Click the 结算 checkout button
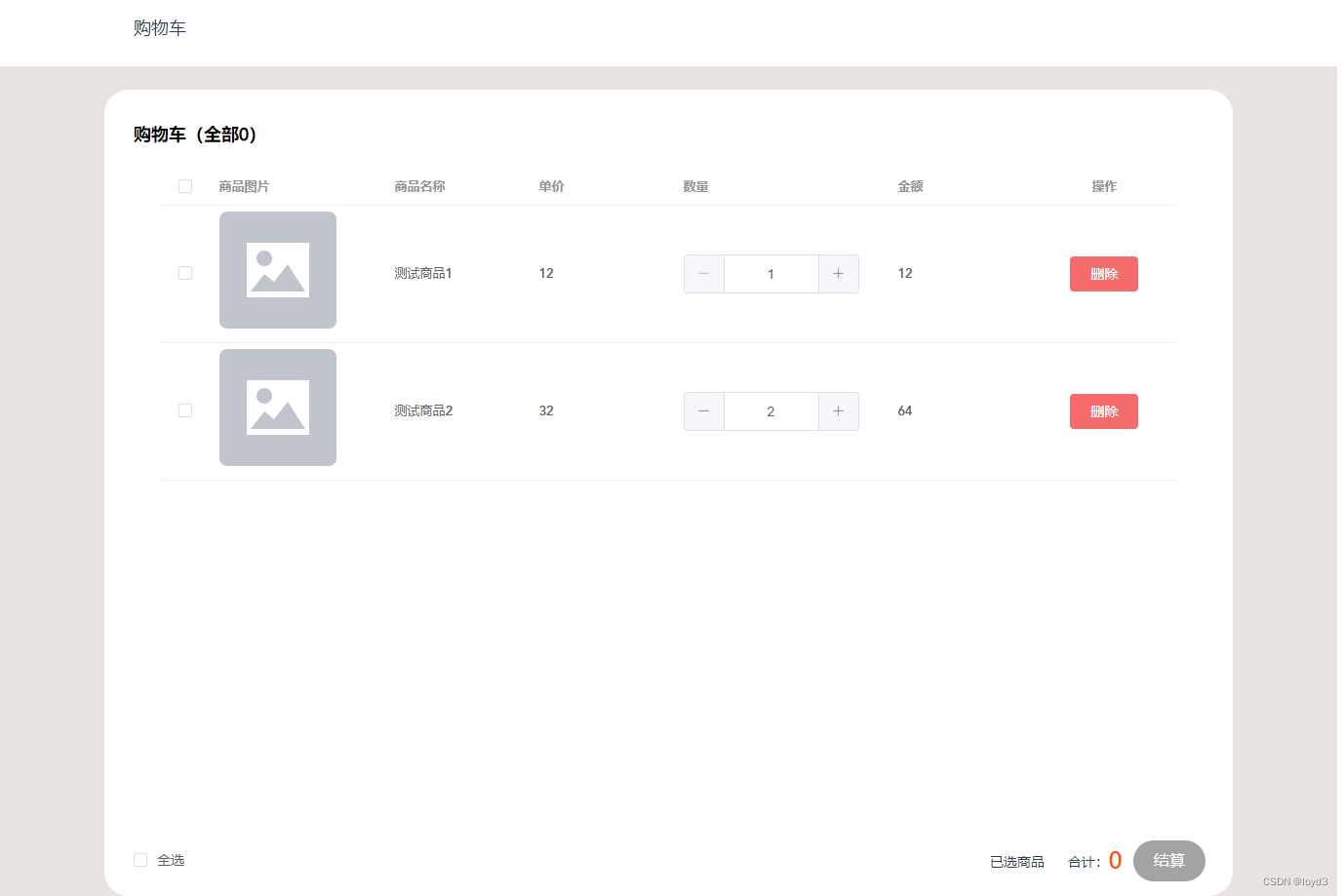 1168,861
